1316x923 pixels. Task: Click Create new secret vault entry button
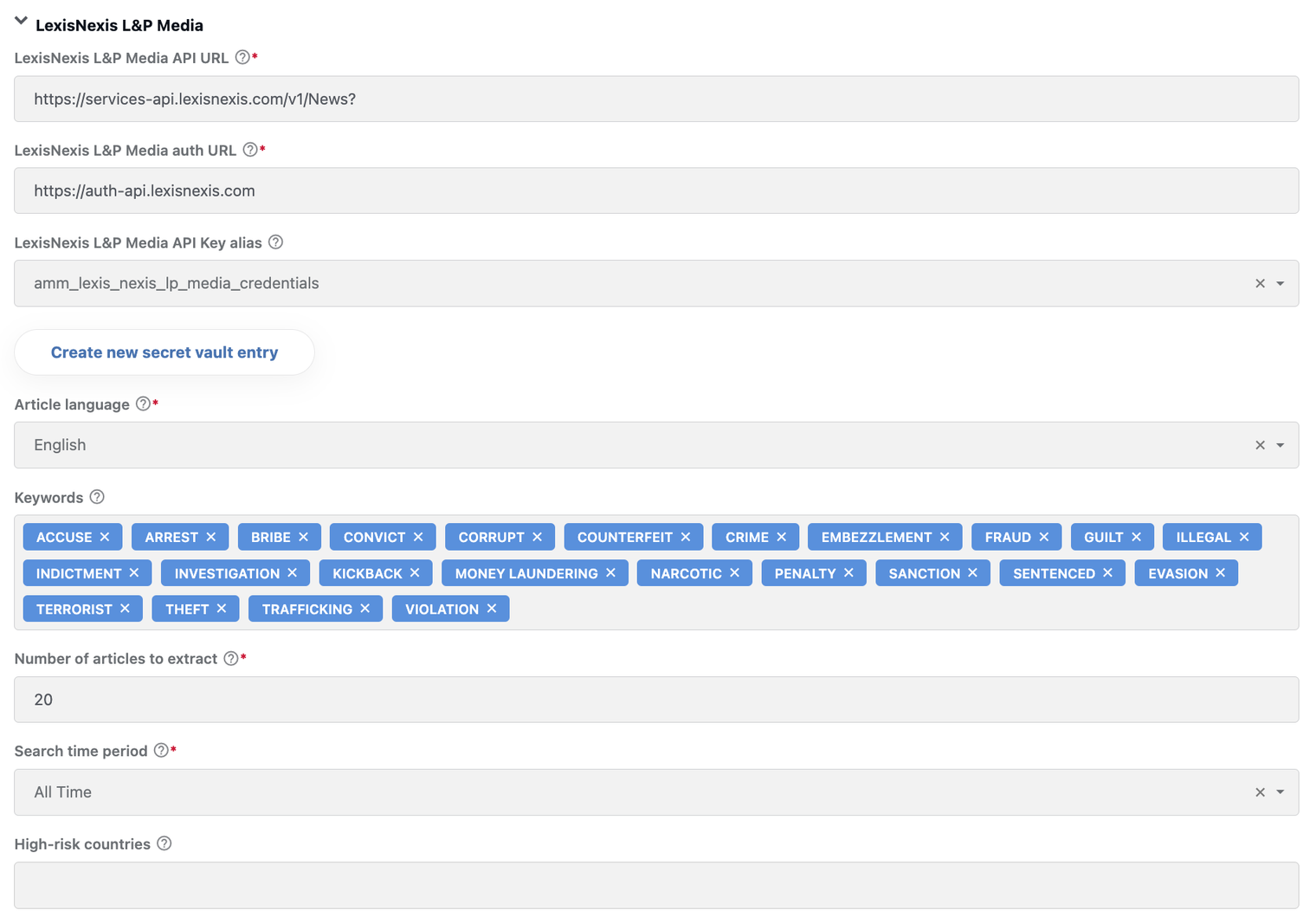tap(164, 352)
